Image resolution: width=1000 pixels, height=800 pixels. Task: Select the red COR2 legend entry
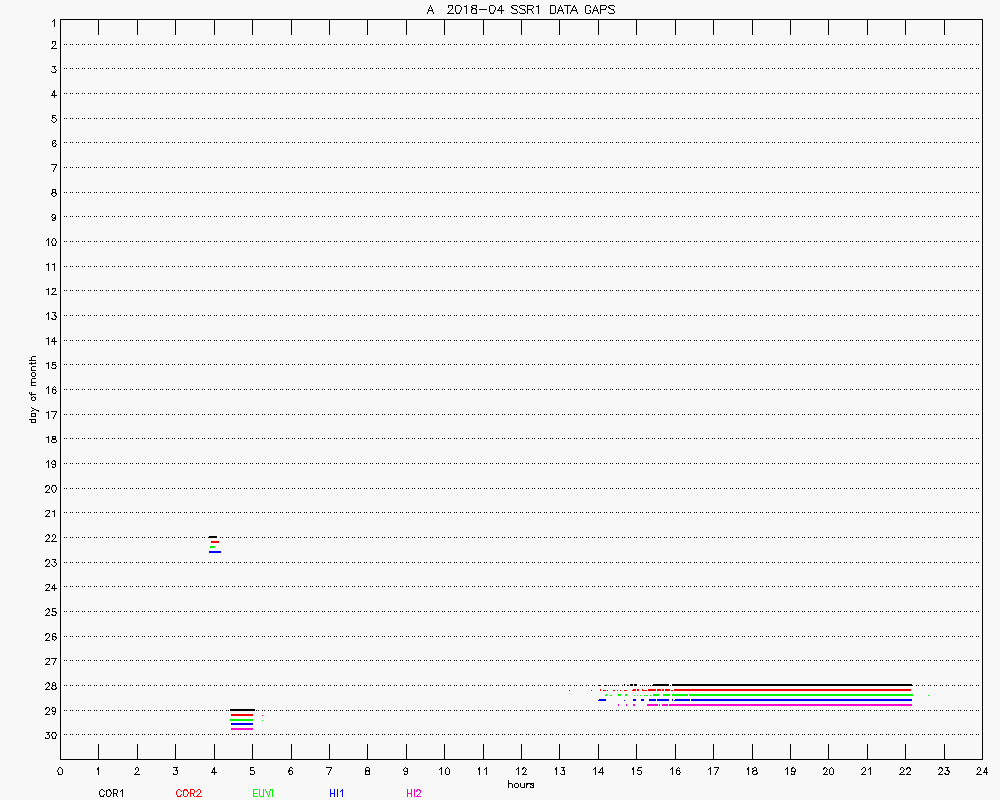(188, 793)
